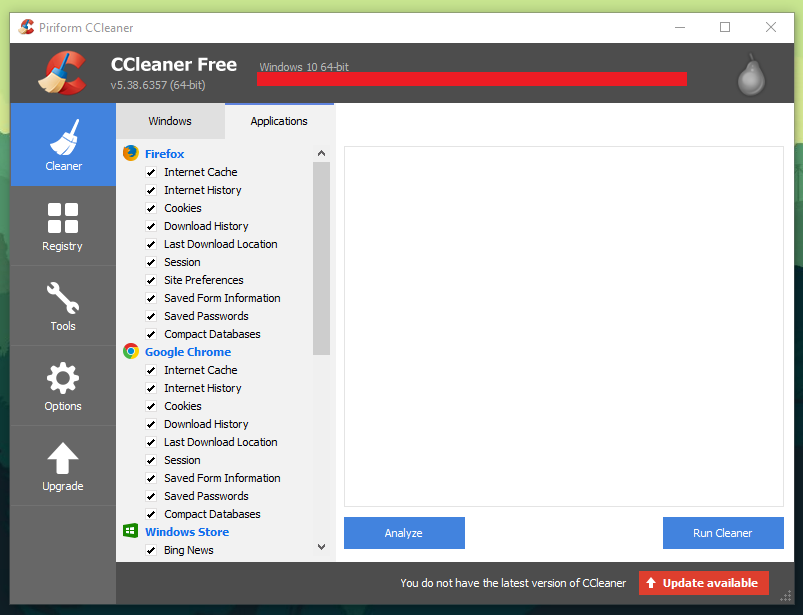803x615 pixels.
Task: Click the Firefox browser icon in the list
Action: point(131,153)
